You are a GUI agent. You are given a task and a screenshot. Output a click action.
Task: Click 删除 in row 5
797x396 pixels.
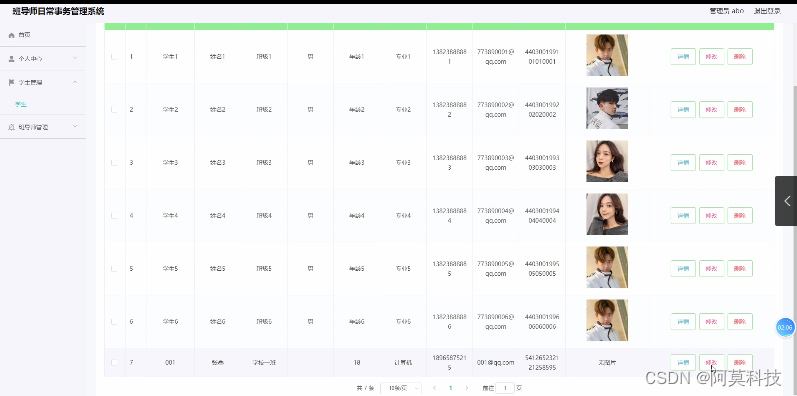point(740,268)
